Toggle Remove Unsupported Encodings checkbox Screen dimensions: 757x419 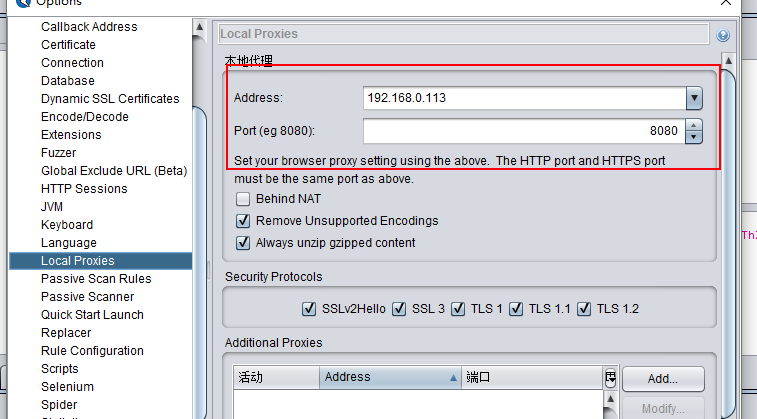243,221
